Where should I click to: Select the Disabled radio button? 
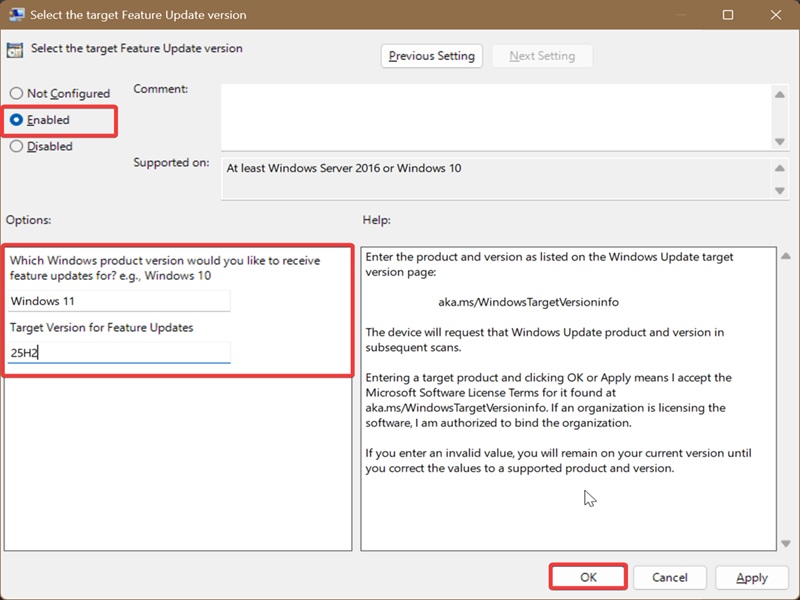16,146
